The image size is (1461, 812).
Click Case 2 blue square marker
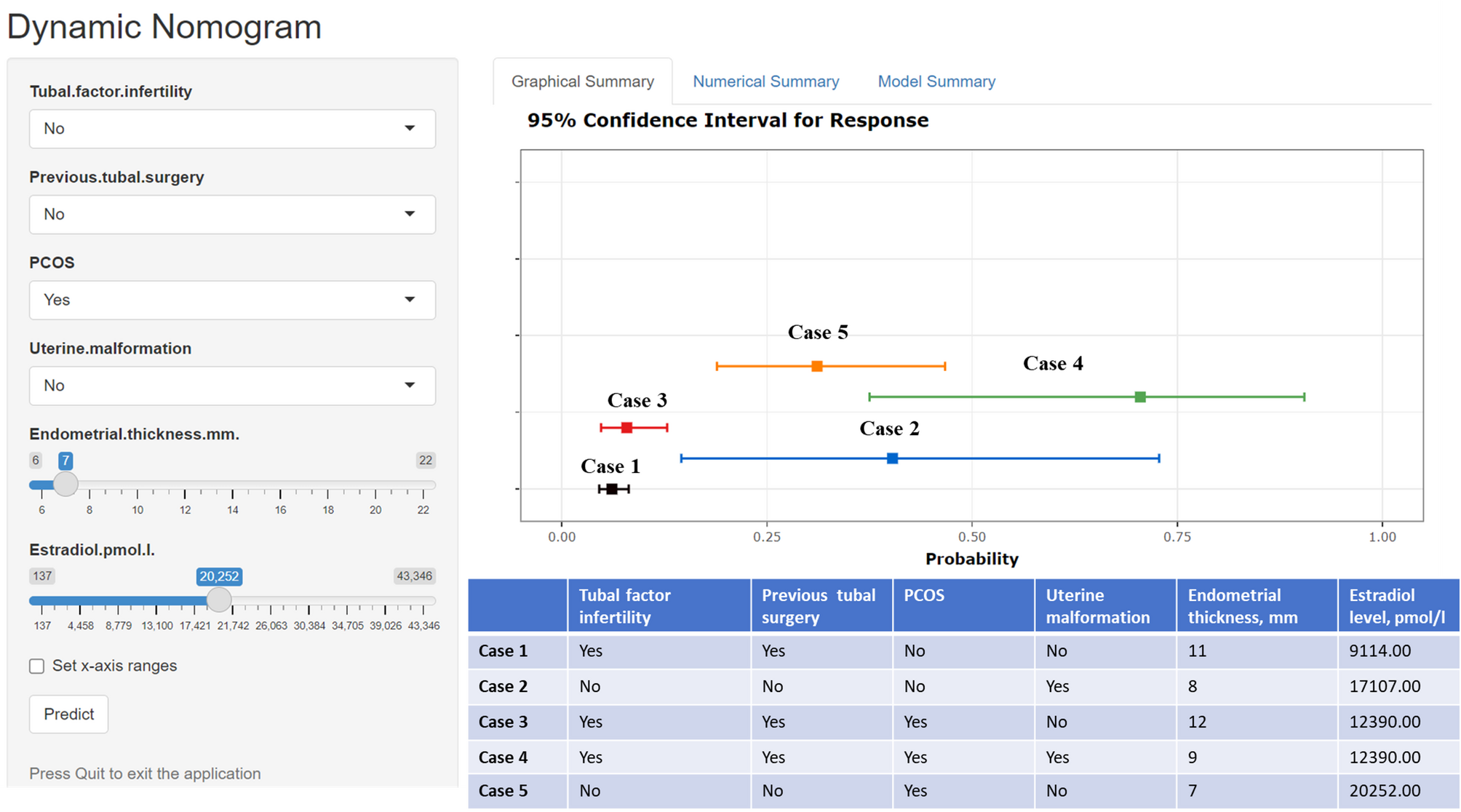click(892, 458)
